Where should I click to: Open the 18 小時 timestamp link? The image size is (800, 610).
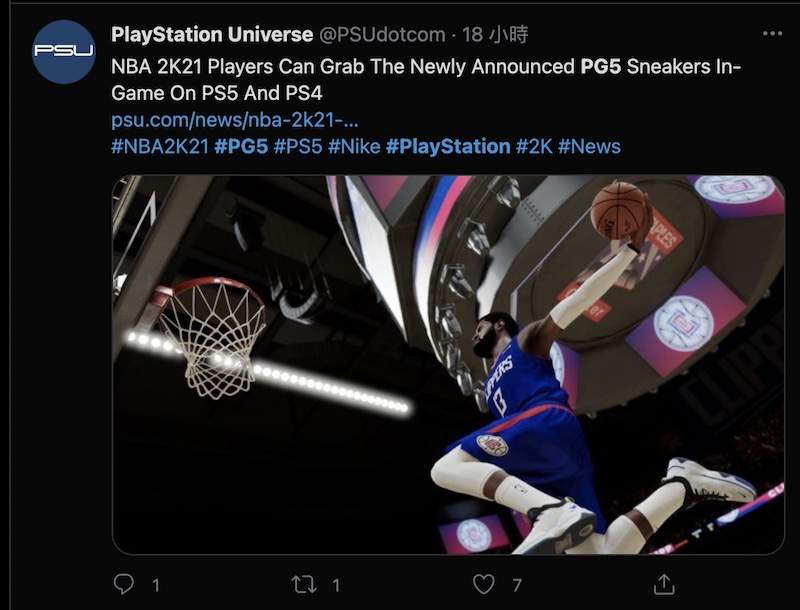[495, 35]
